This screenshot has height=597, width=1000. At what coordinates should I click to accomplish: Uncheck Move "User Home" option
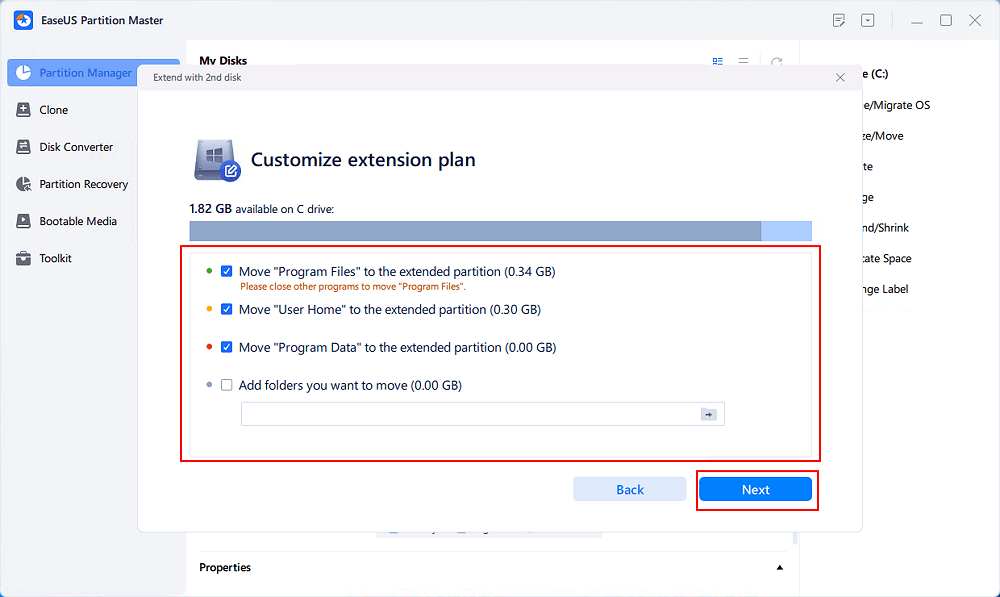(227, 310)
